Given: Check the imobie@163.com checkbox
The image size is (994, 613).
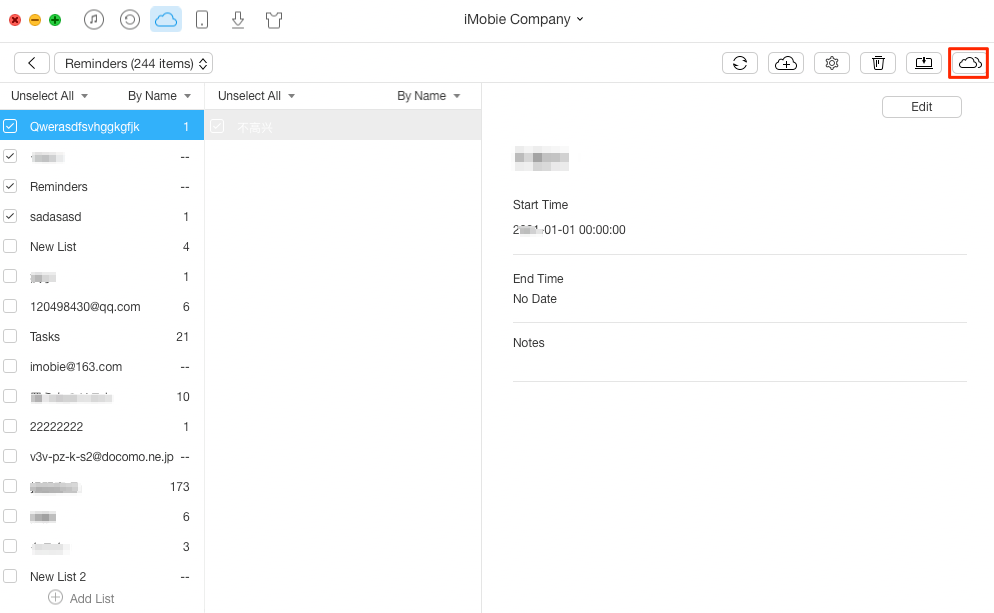Looking at the screenshot, I should 10,366.
